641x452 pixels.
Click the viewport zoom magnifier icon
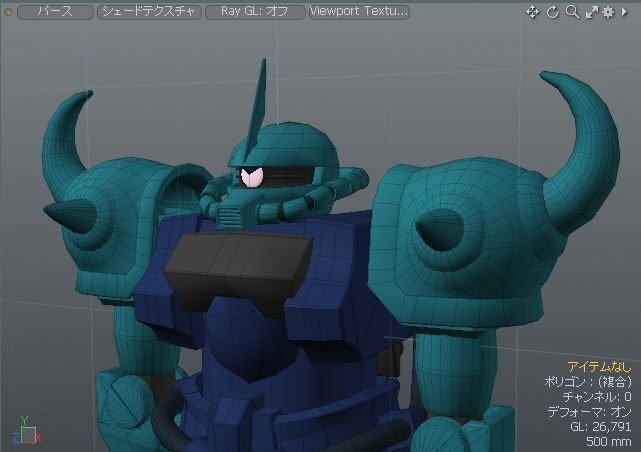(572, 12)
